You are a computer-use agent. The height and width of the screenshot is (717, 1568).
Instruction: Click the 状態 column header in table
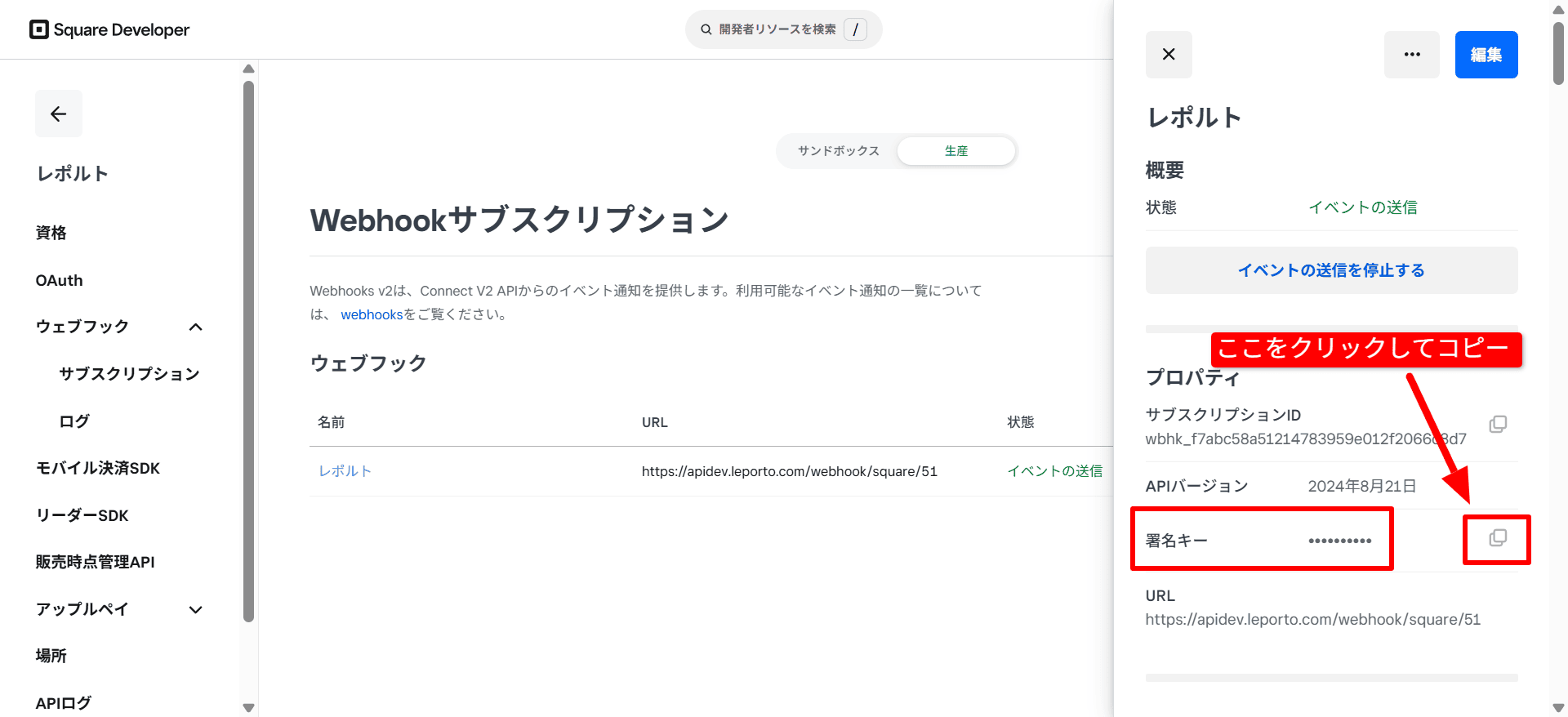(x=1021, y=422)
